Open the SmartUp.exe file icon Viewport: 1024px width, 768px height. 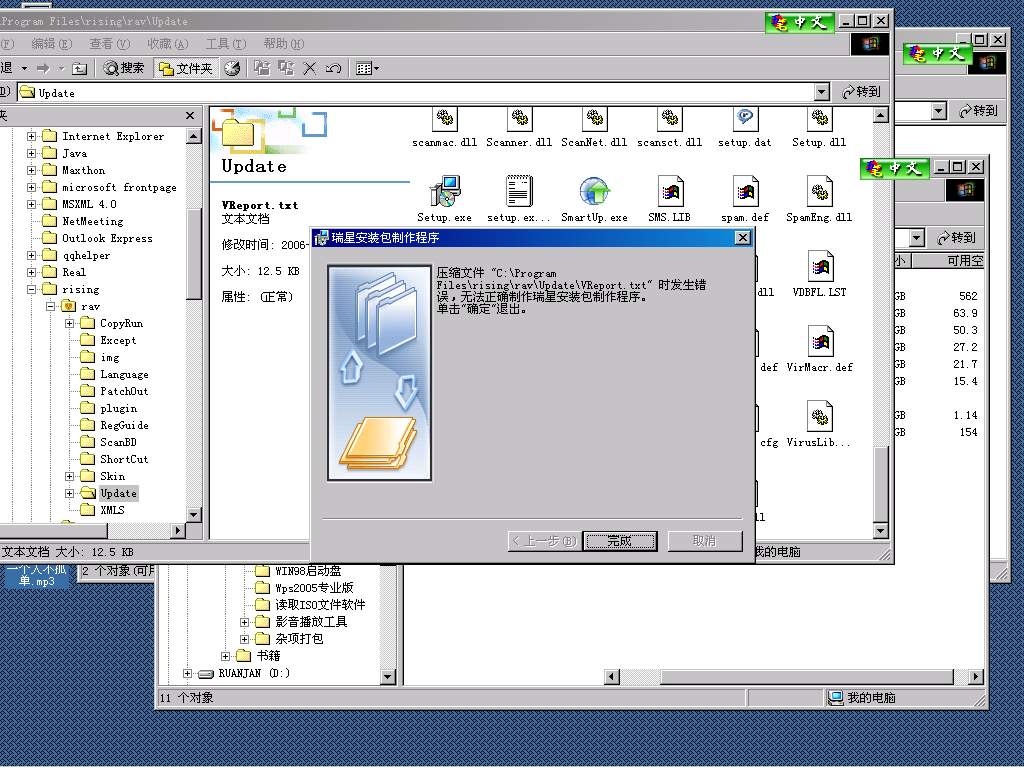click(x=594, y=191)
